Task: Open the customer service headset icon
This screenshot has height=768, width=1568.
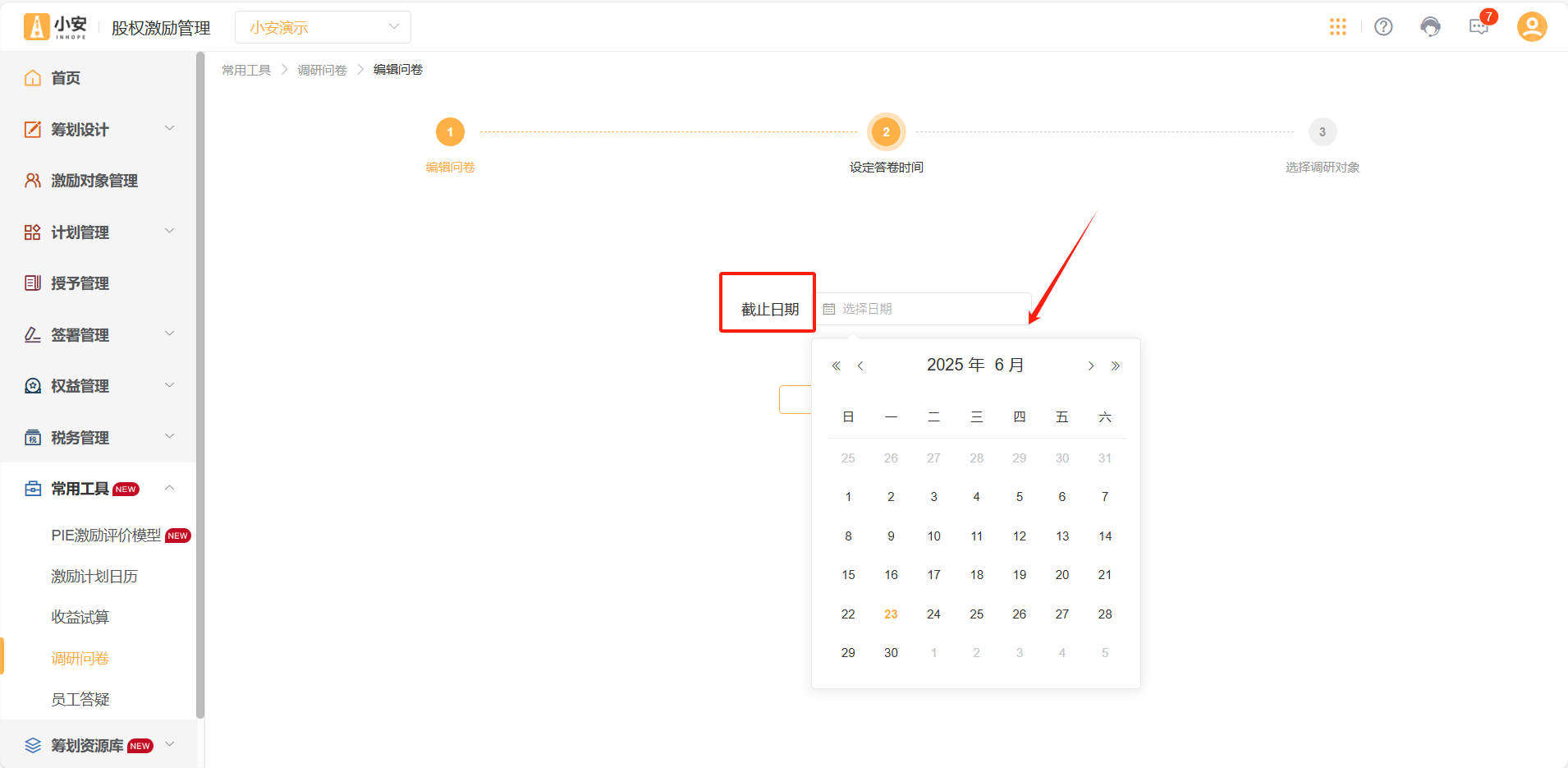Action: tap(1430, 27)
